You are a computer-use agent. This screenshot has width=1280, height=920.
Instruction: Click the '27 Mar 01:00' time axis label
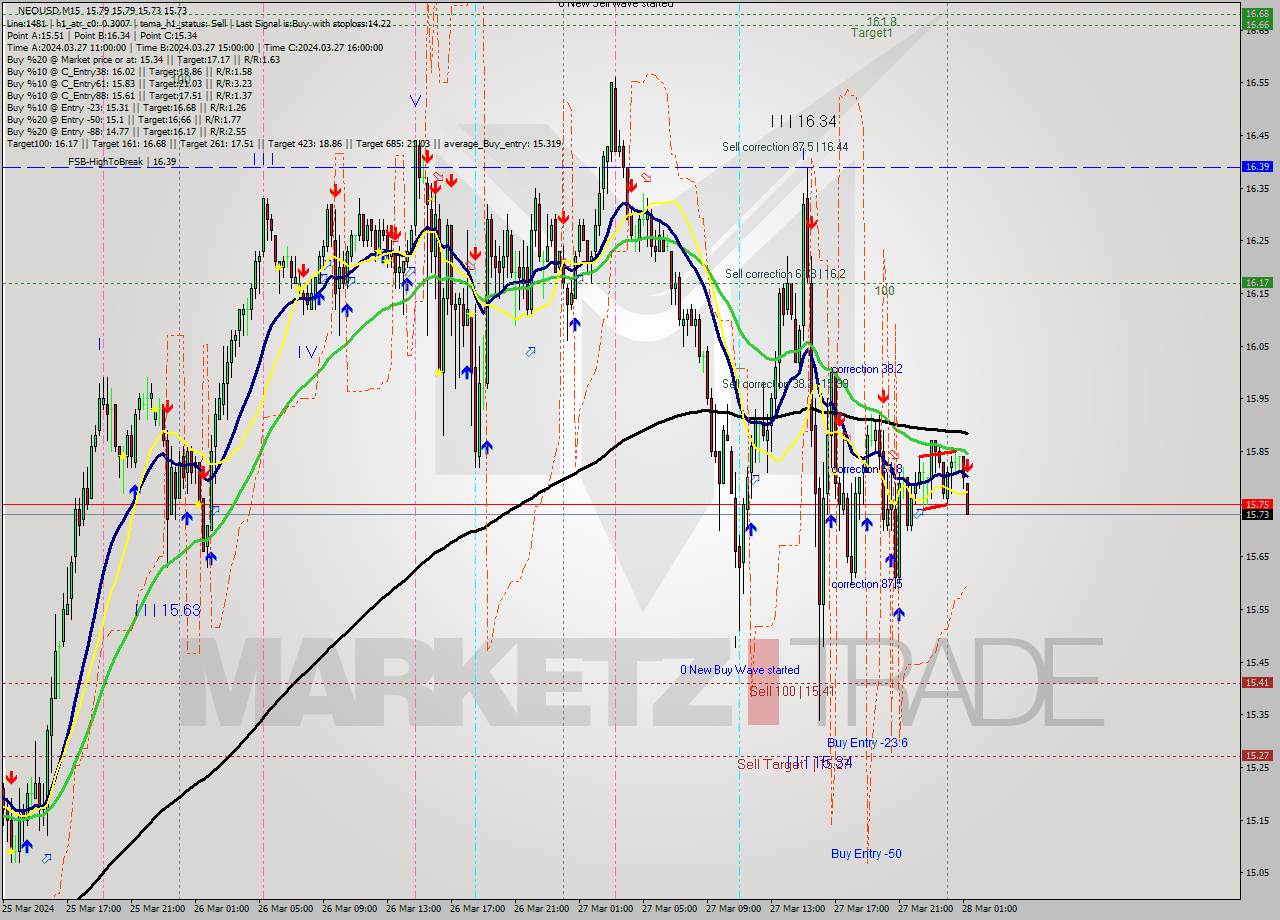pos(606,909)
